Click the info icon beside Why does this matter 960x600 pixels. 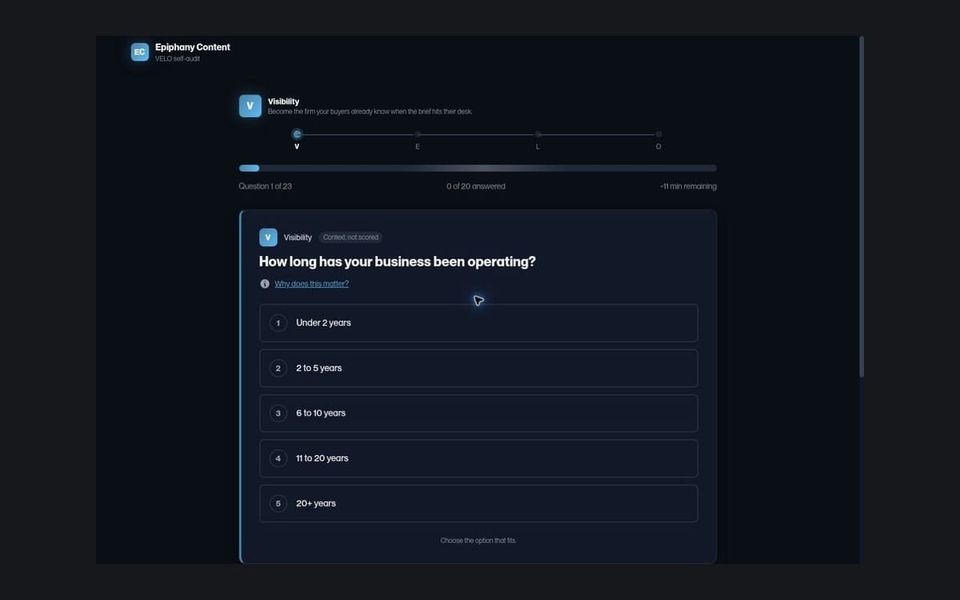point(264,283)
